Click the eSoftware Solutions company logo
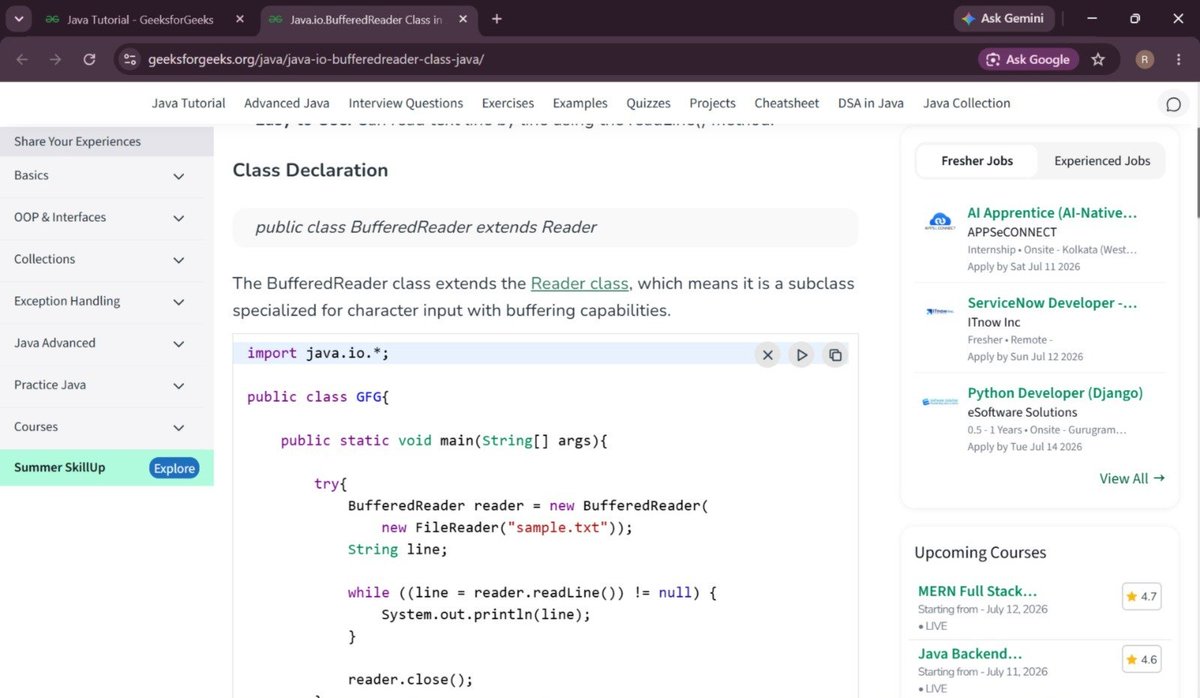 coord(940,402)
